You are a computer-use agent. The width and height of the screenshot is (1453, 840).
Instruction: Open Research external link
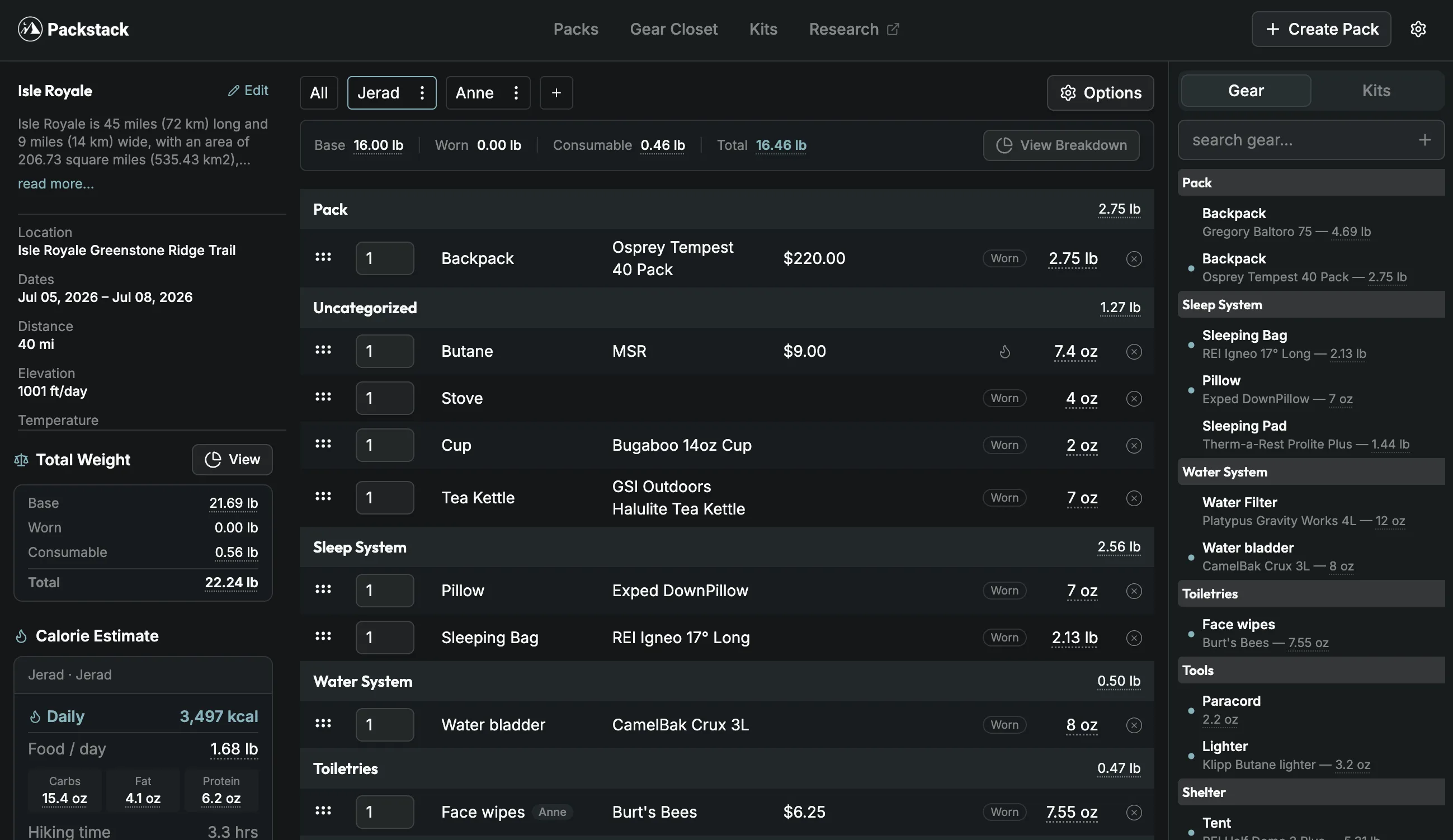tap(853, 29)
